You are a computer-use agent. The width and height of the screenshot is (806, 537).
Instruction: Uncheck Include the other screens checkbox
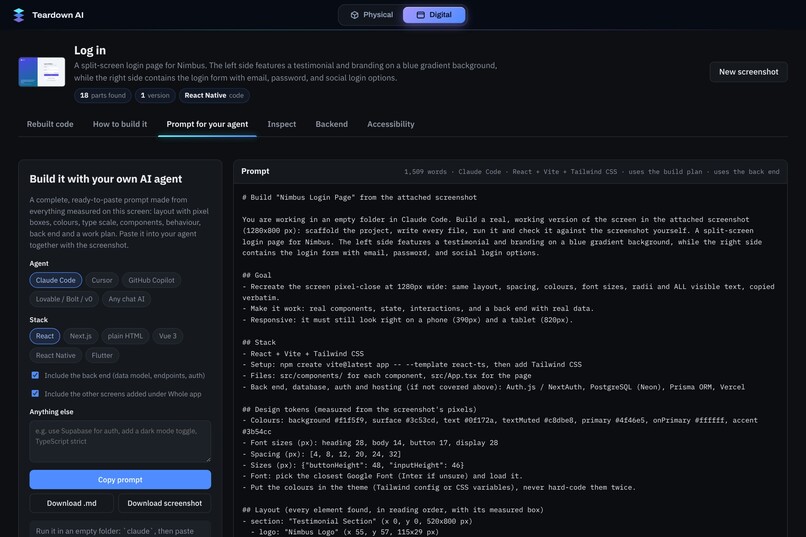tap(35, 394)
